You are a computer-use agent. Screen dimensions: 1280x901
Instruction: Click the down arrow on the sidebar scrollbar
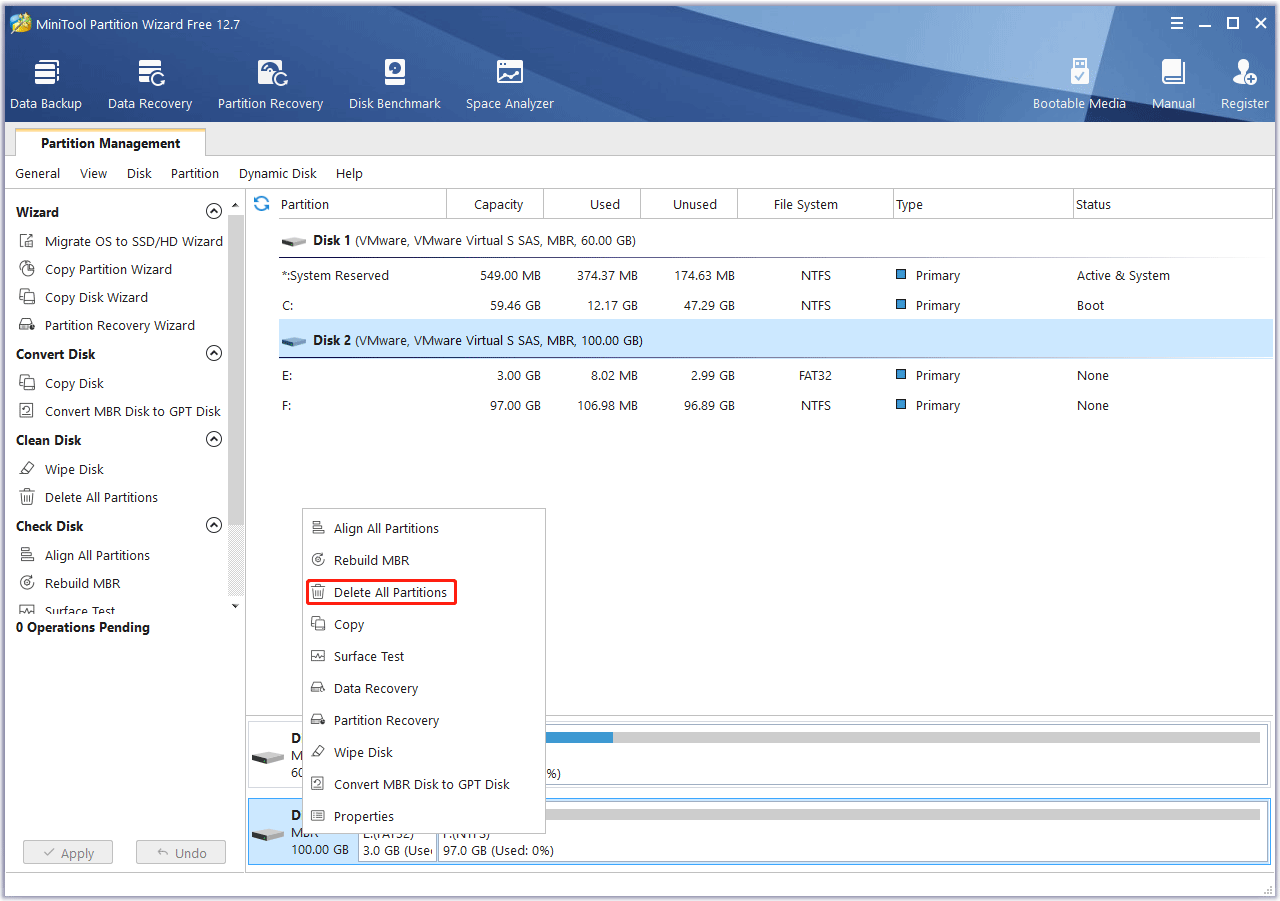pos(236,606)
